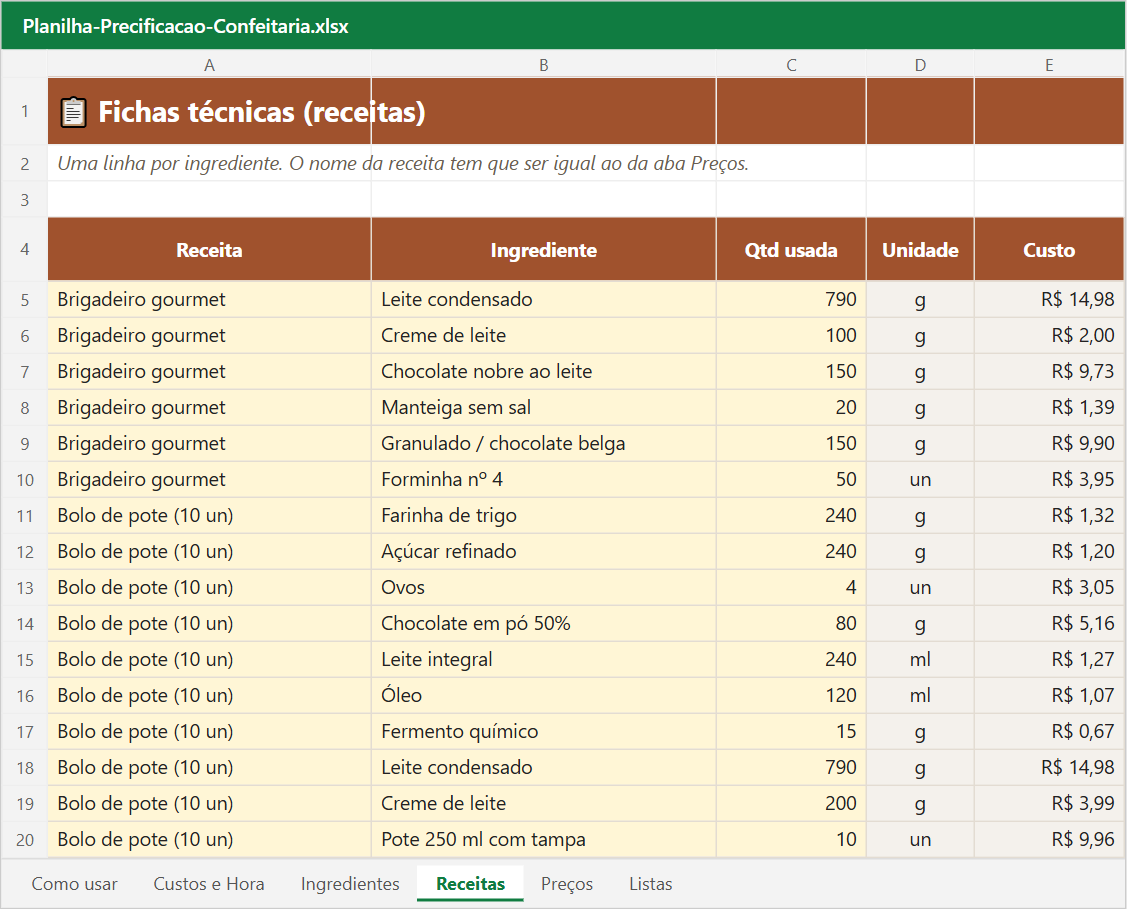Select the Fichas técnicas (receitas) title cell
The height and width of the screenshot is (911, 1127).
pos(209,111)
